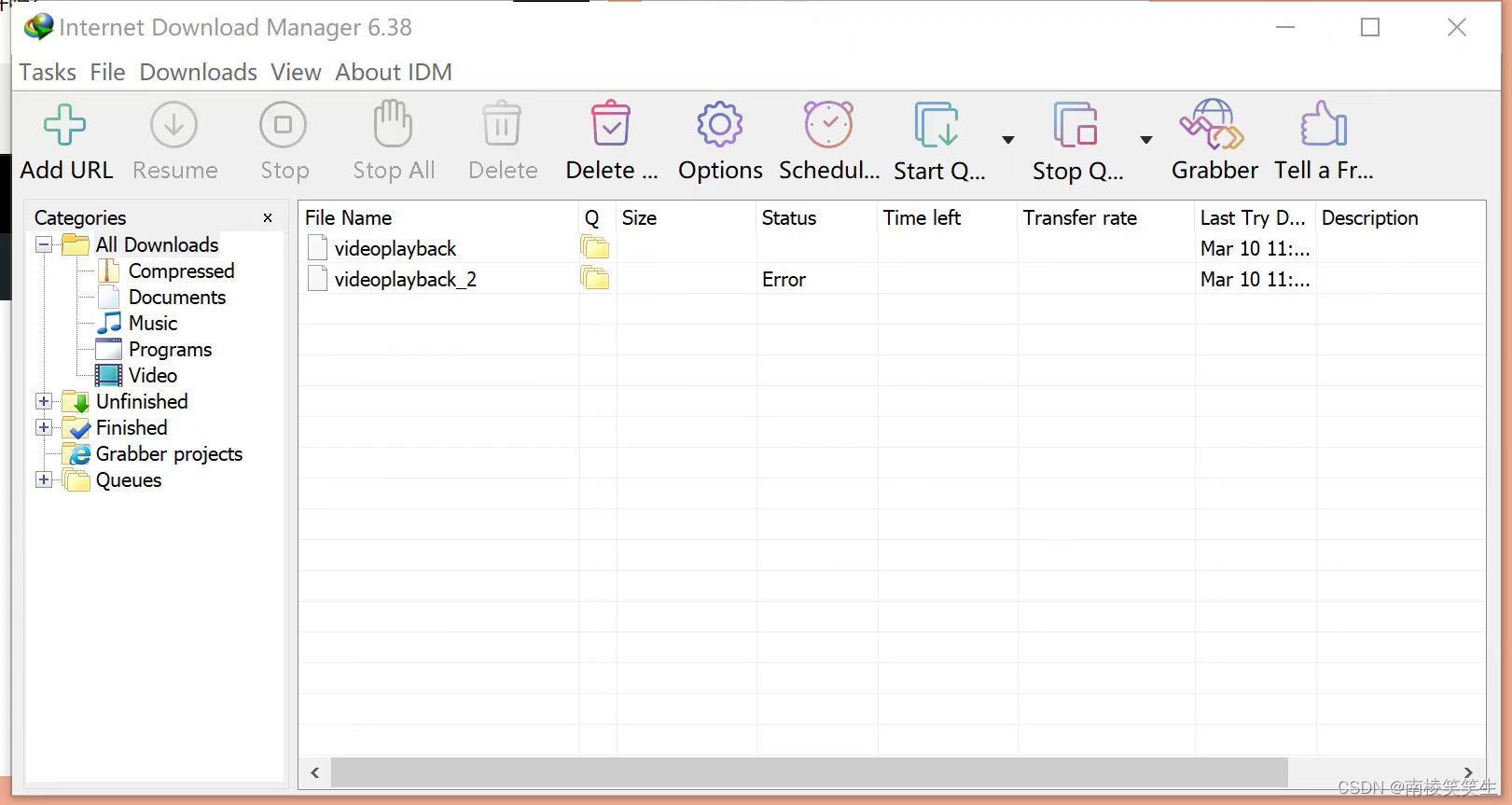Click the queue folder icon for videoplayback_2
Screen dimensions: 1512x805
[x=594, y=279]
